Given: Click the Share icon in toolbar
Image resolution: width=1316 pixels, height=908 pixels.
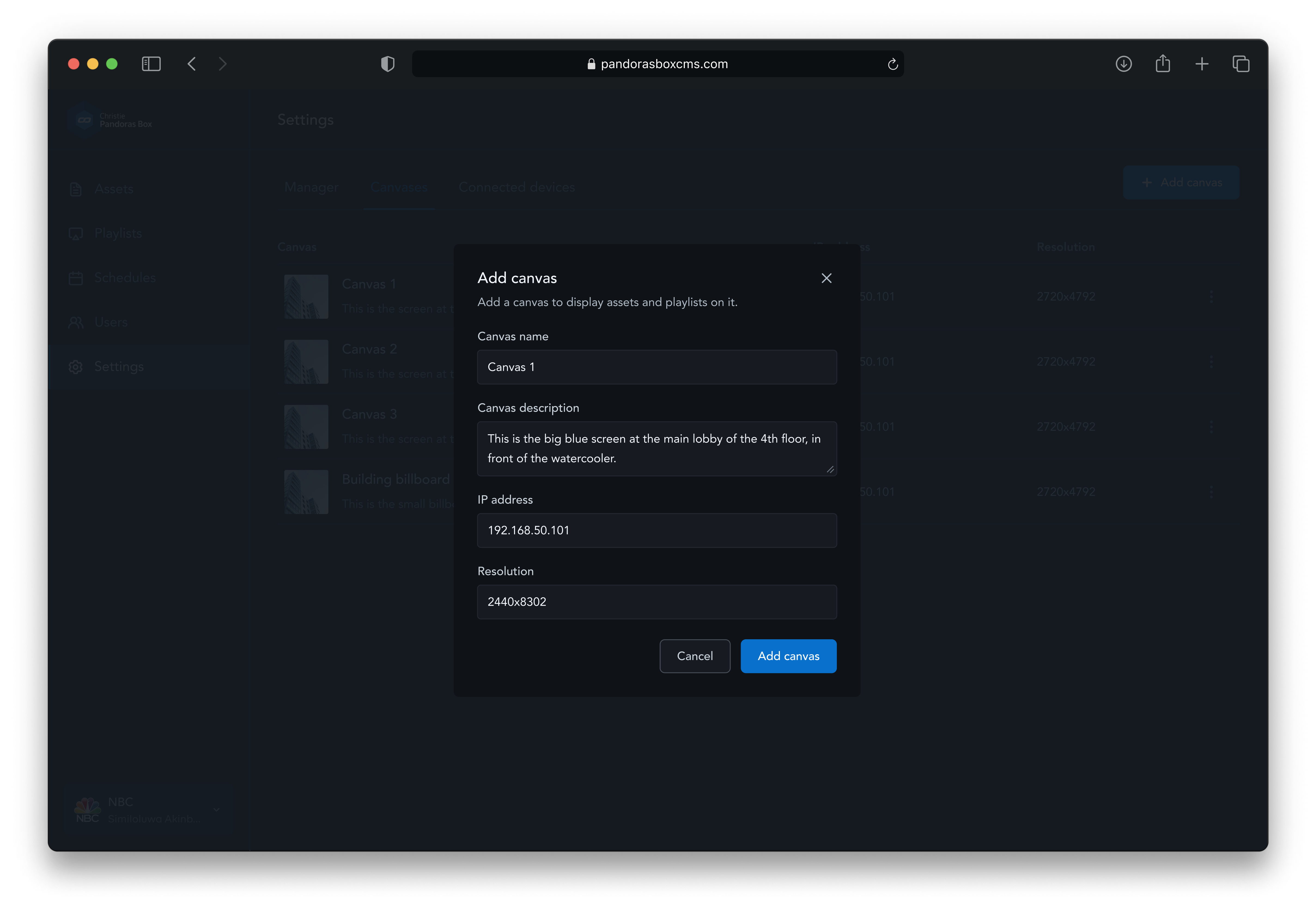Looking at the screenshot, I should coord(1162,64).
